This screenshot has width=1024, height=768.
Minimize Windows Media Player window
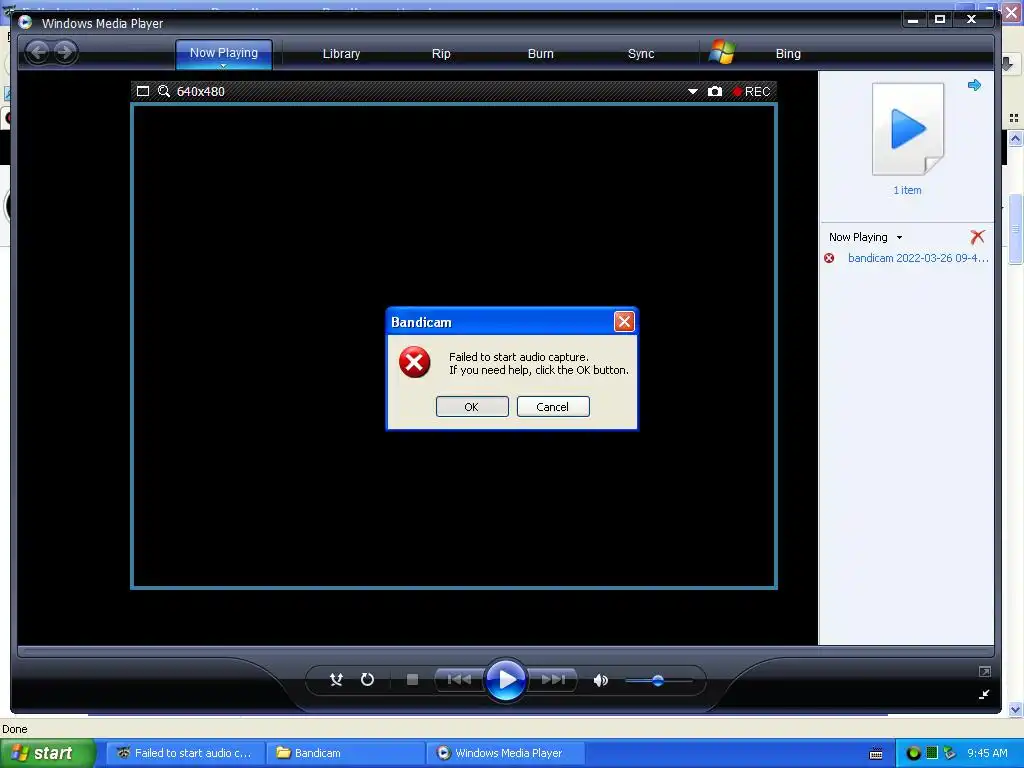(x=913, y=20)
